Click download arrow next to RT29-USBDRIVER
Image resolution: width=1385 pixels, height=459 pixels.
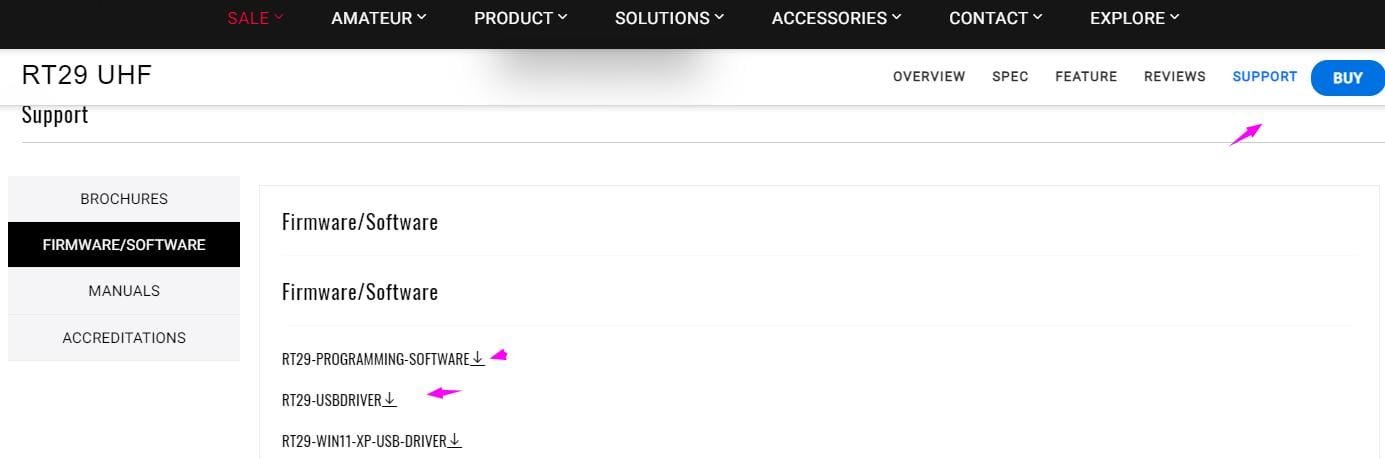390,400
